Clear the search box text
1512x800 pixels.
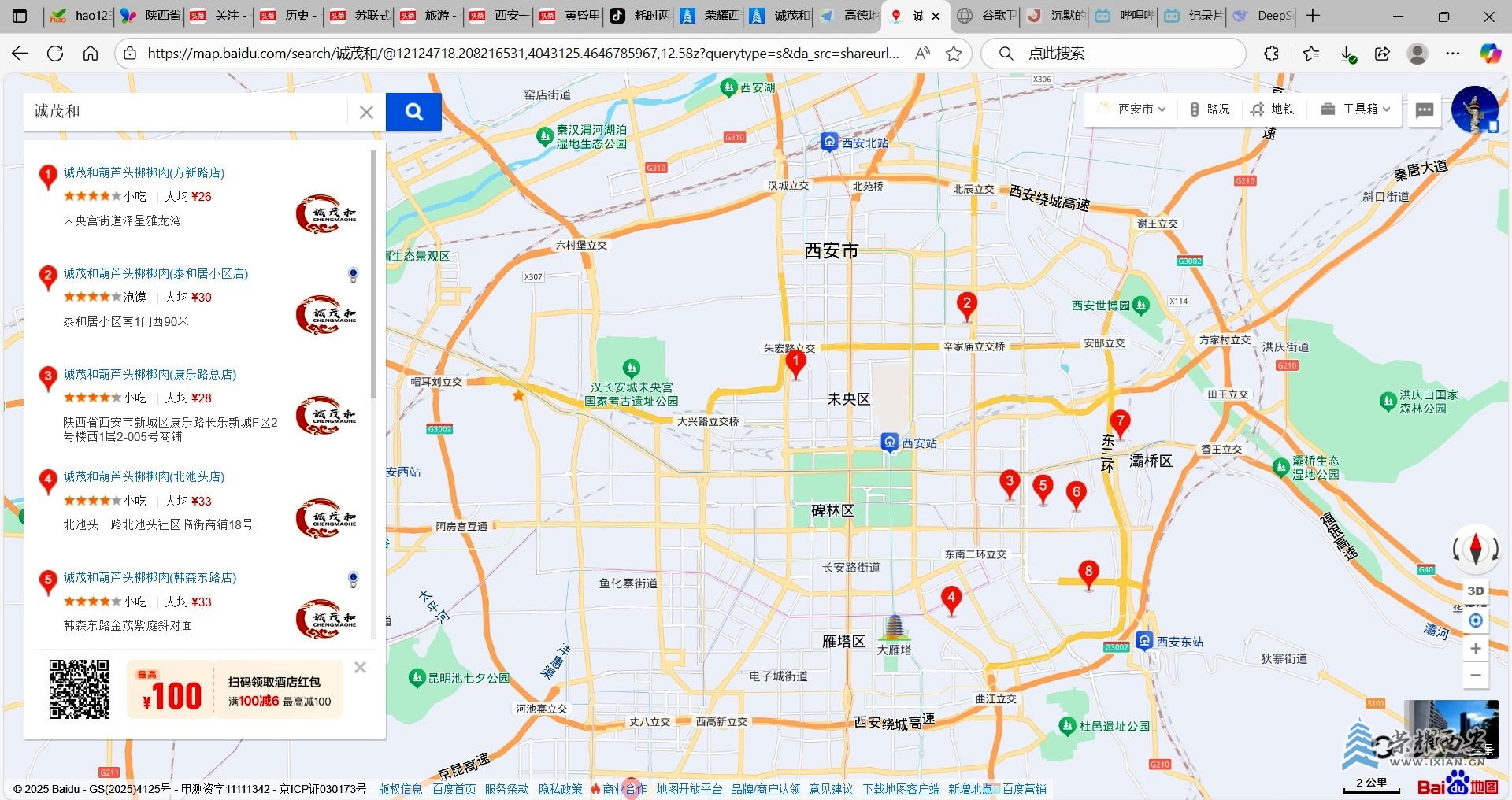(366, 112)
